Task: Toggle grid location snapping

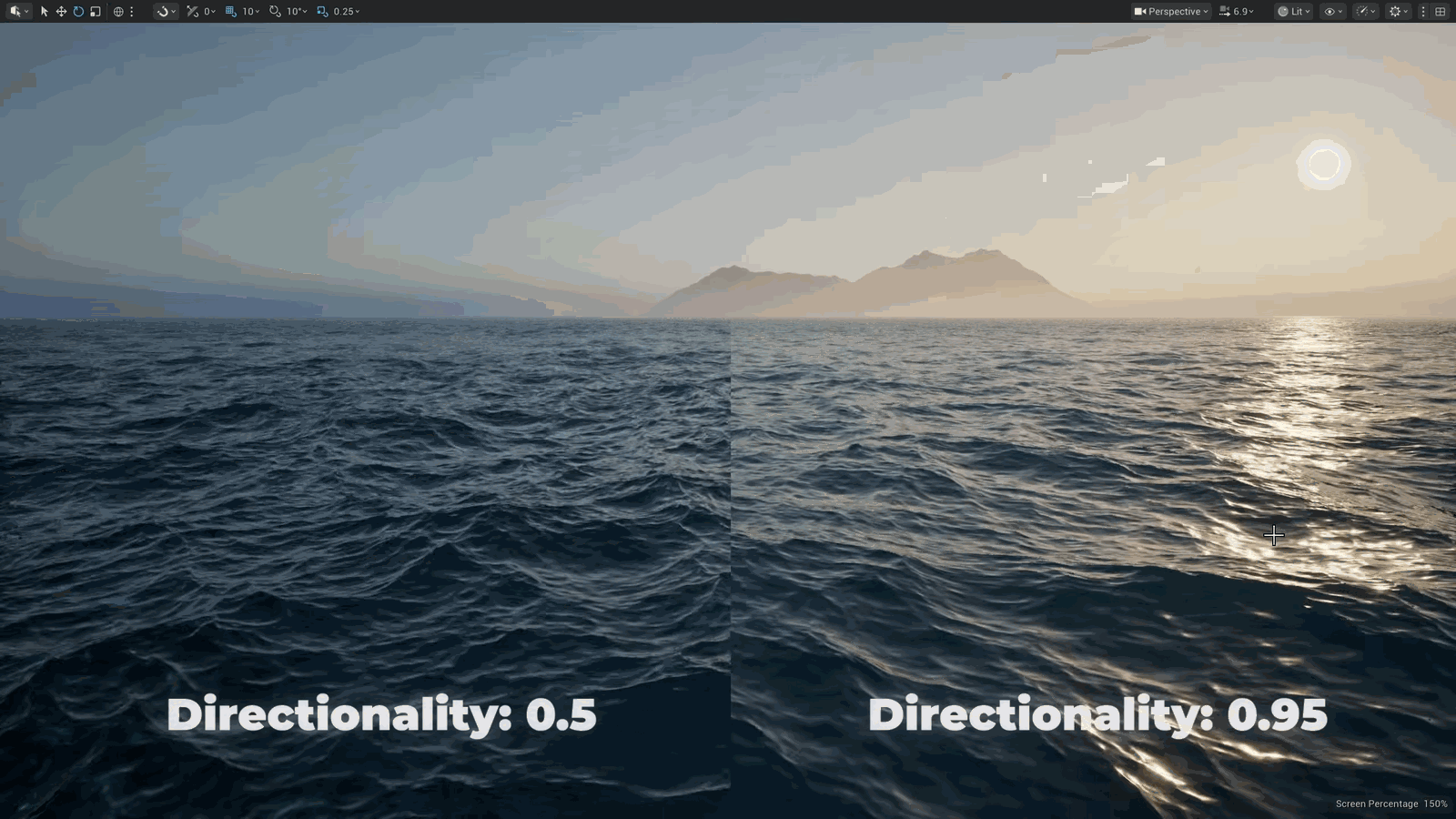Action: tap(230, 12)
